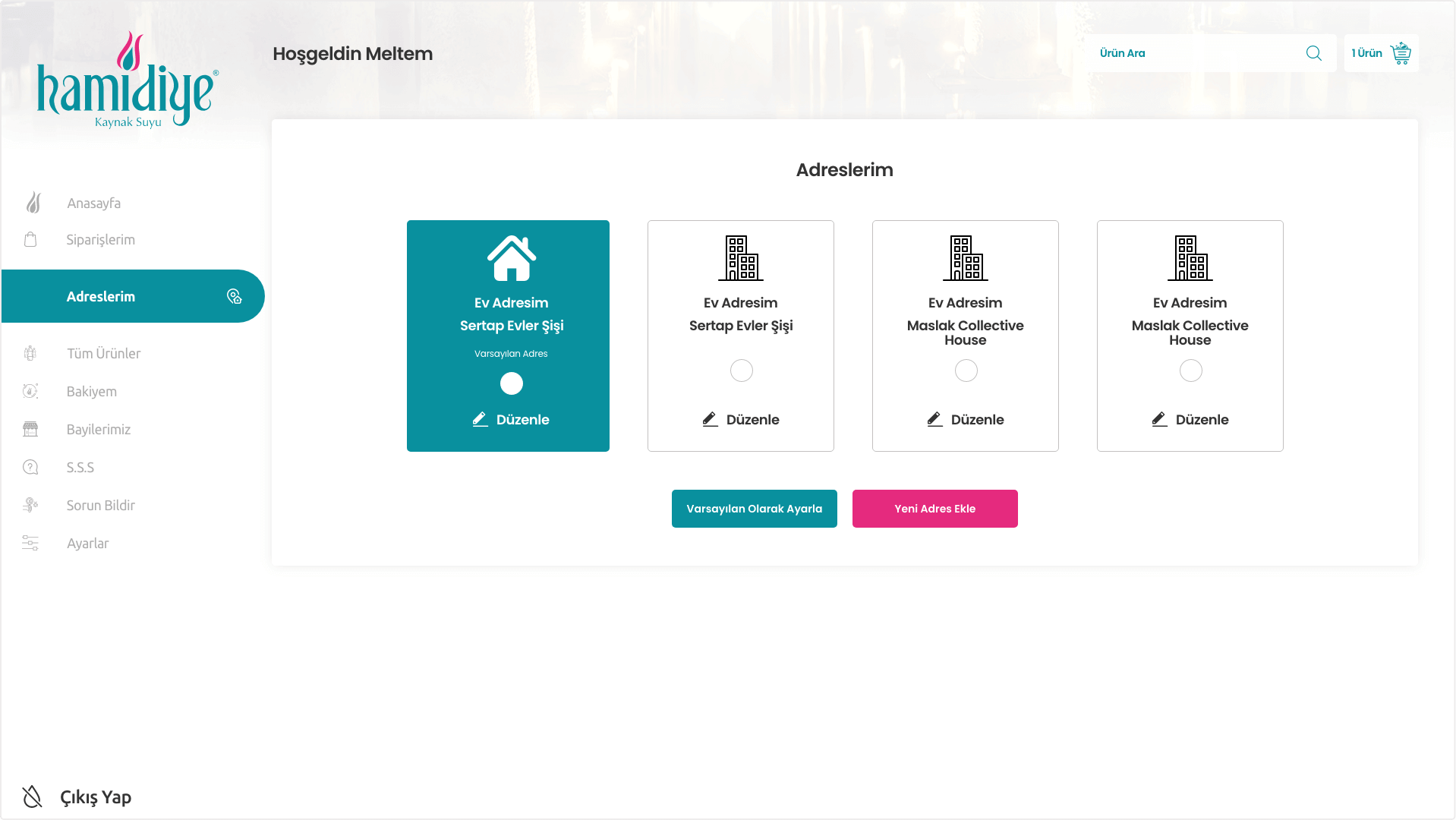
Task: Click the Hamidiye logo
Action: pyautogui.click(x=128, y=80)
